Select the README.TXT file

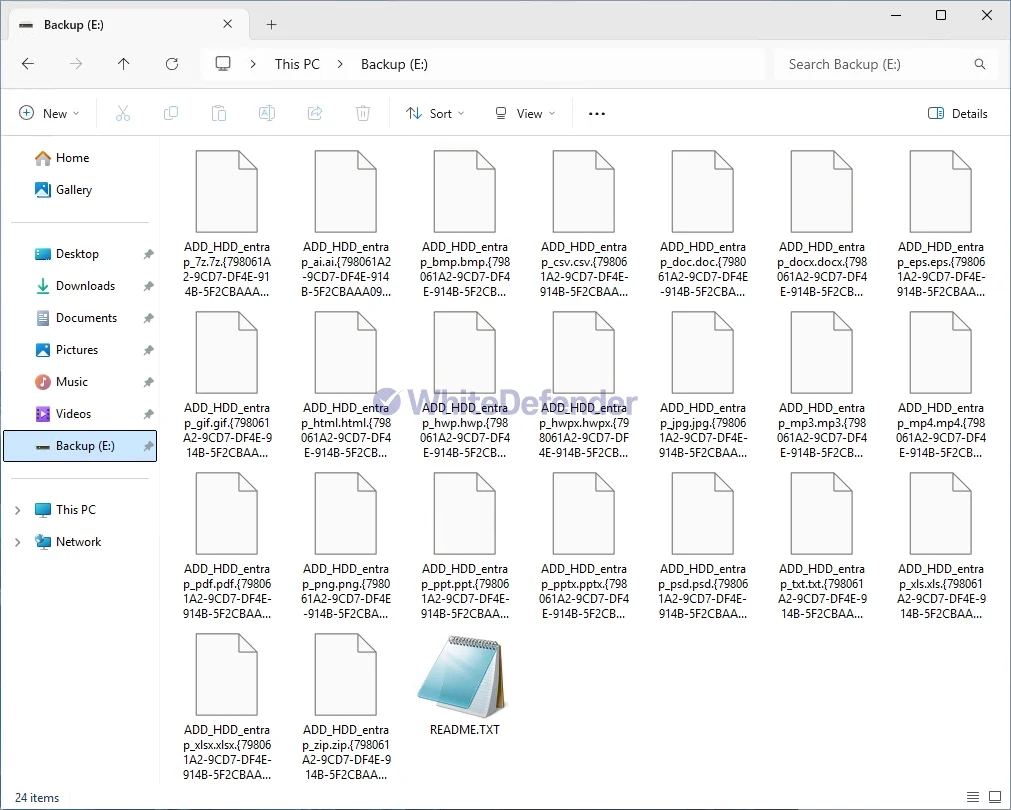464,685
